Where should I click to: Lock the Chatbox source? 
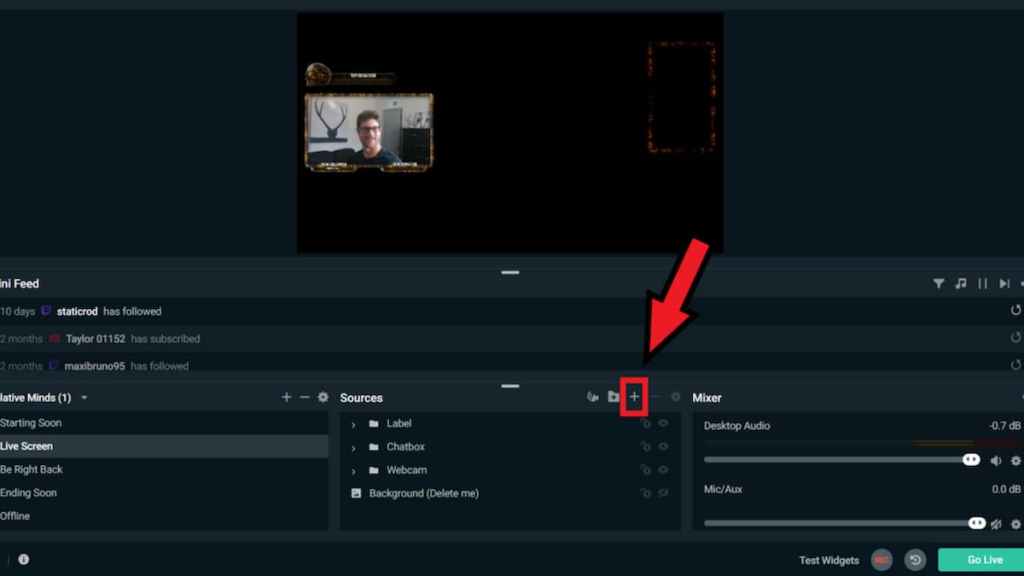click(x=646, y=447)
